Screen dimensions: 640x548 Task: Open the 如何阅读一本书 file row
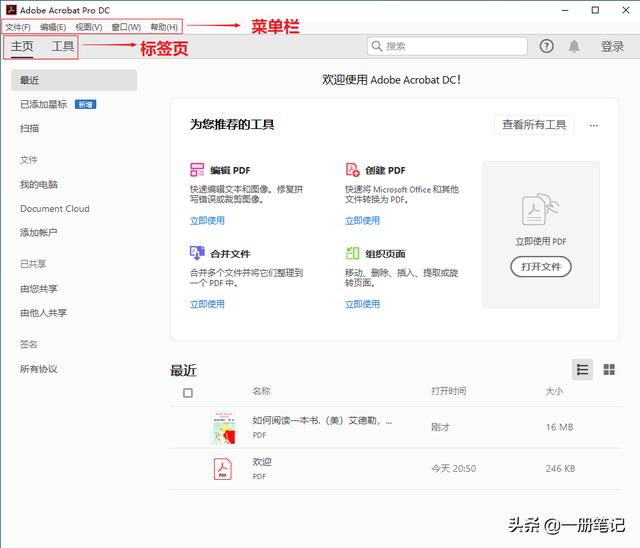point(395,427)
